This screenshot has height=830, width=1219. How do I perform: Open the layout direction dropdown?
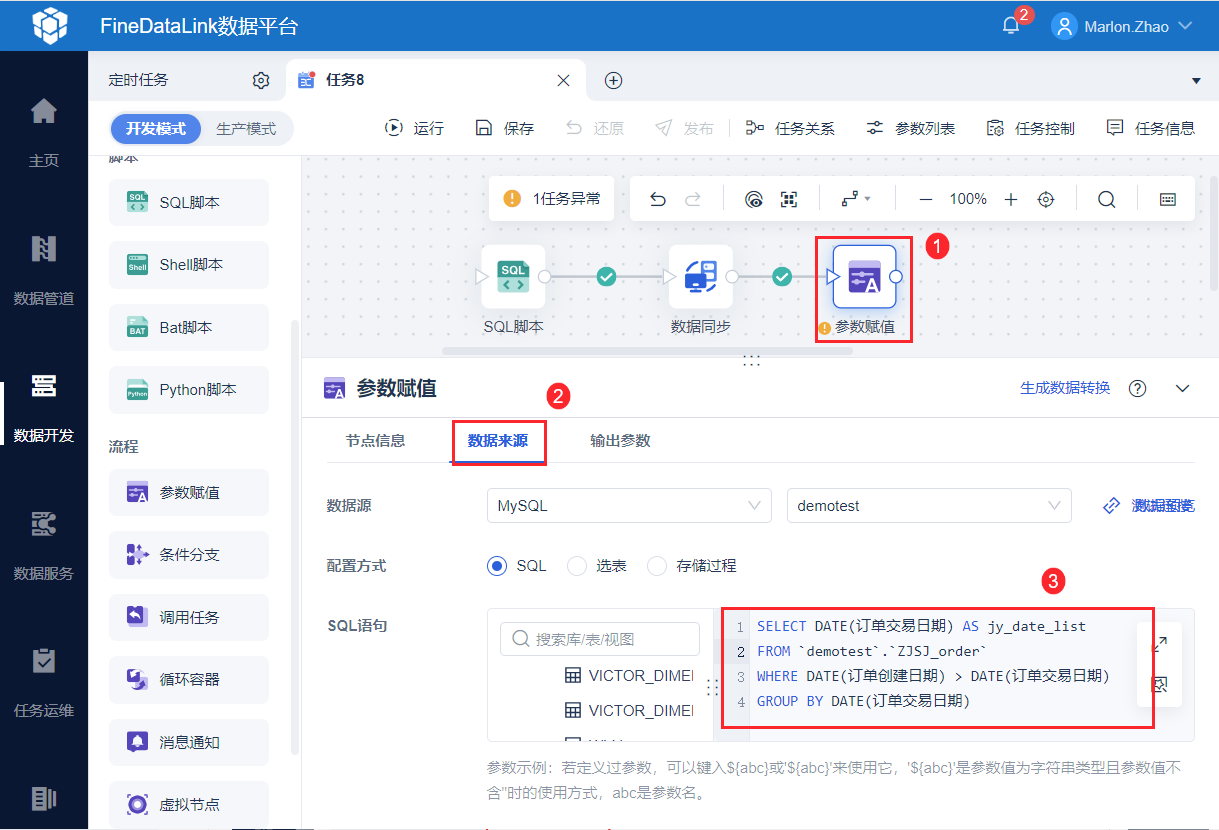click(856, 199)
